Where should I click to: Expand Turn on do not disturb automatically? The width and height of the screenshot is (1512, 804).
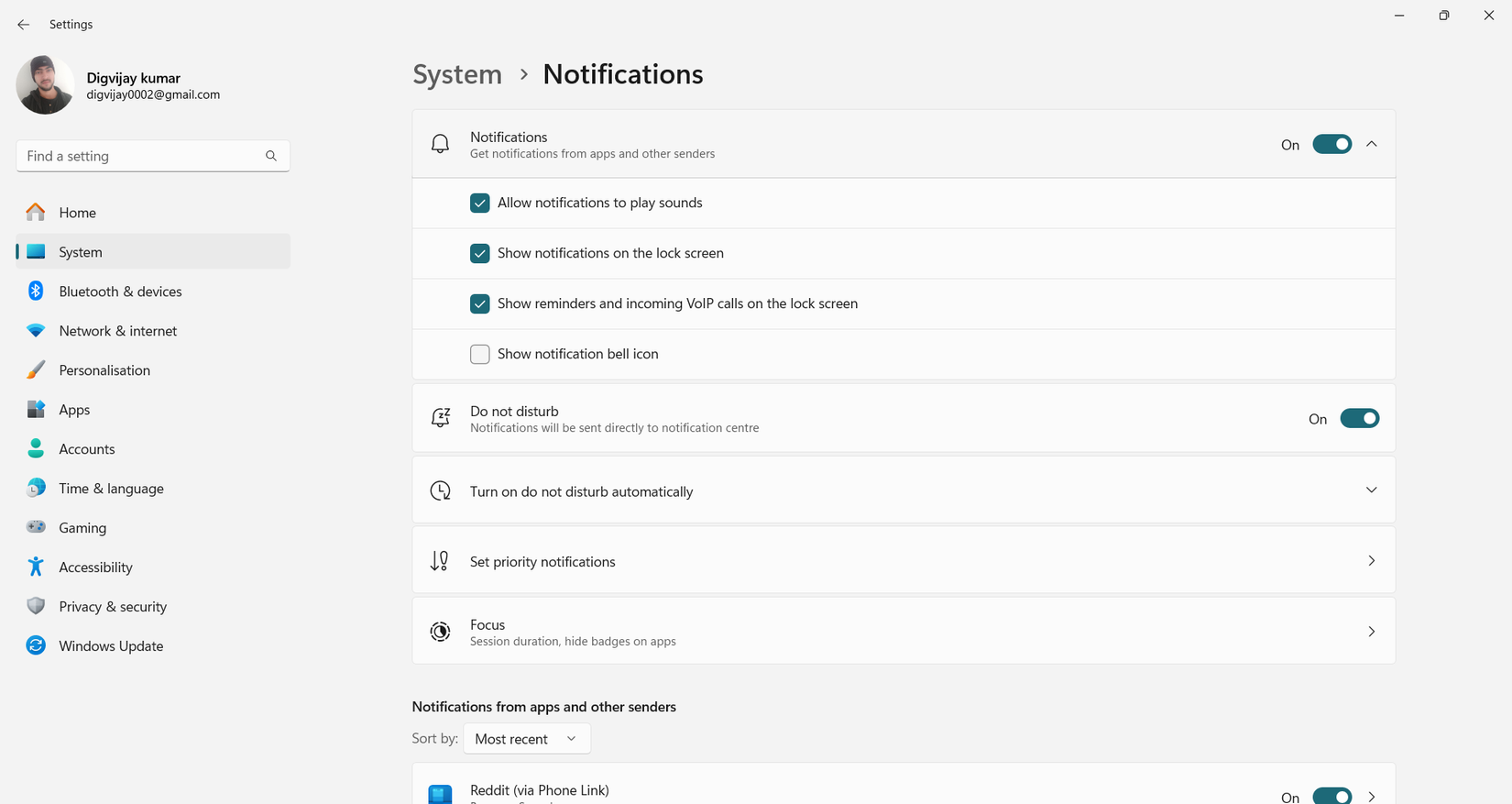point(1372,490)
